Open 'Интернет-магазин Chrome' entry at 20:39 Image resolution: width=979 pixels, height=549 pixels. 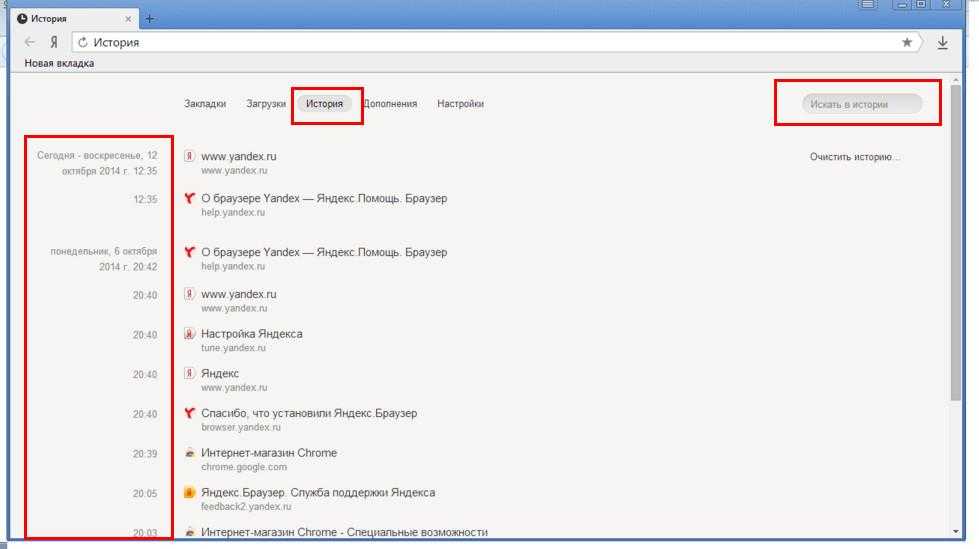269,453
